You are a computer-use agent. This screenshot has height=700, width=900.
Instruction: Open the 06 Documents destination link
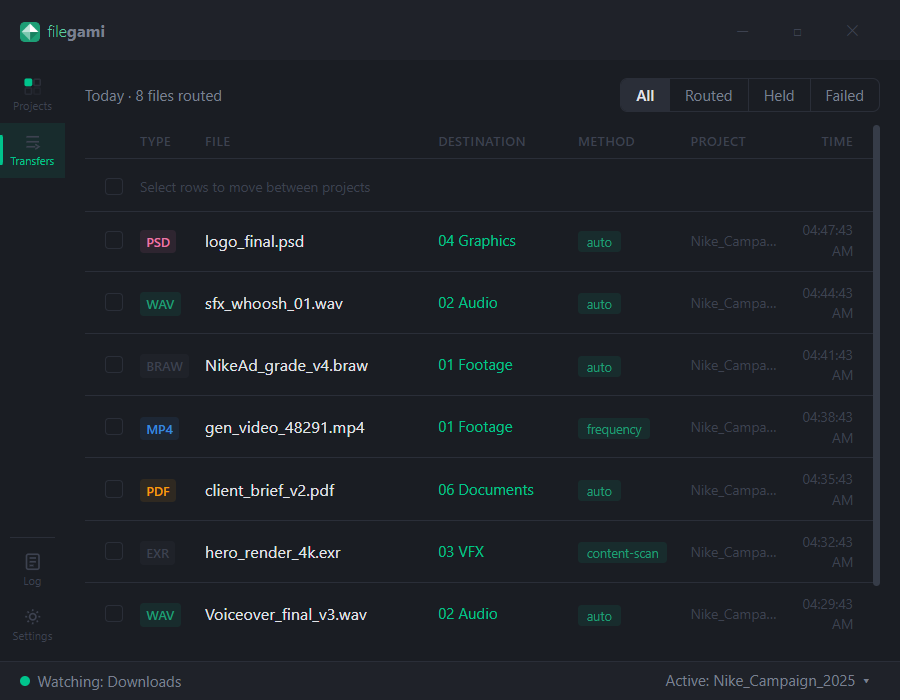486,490
